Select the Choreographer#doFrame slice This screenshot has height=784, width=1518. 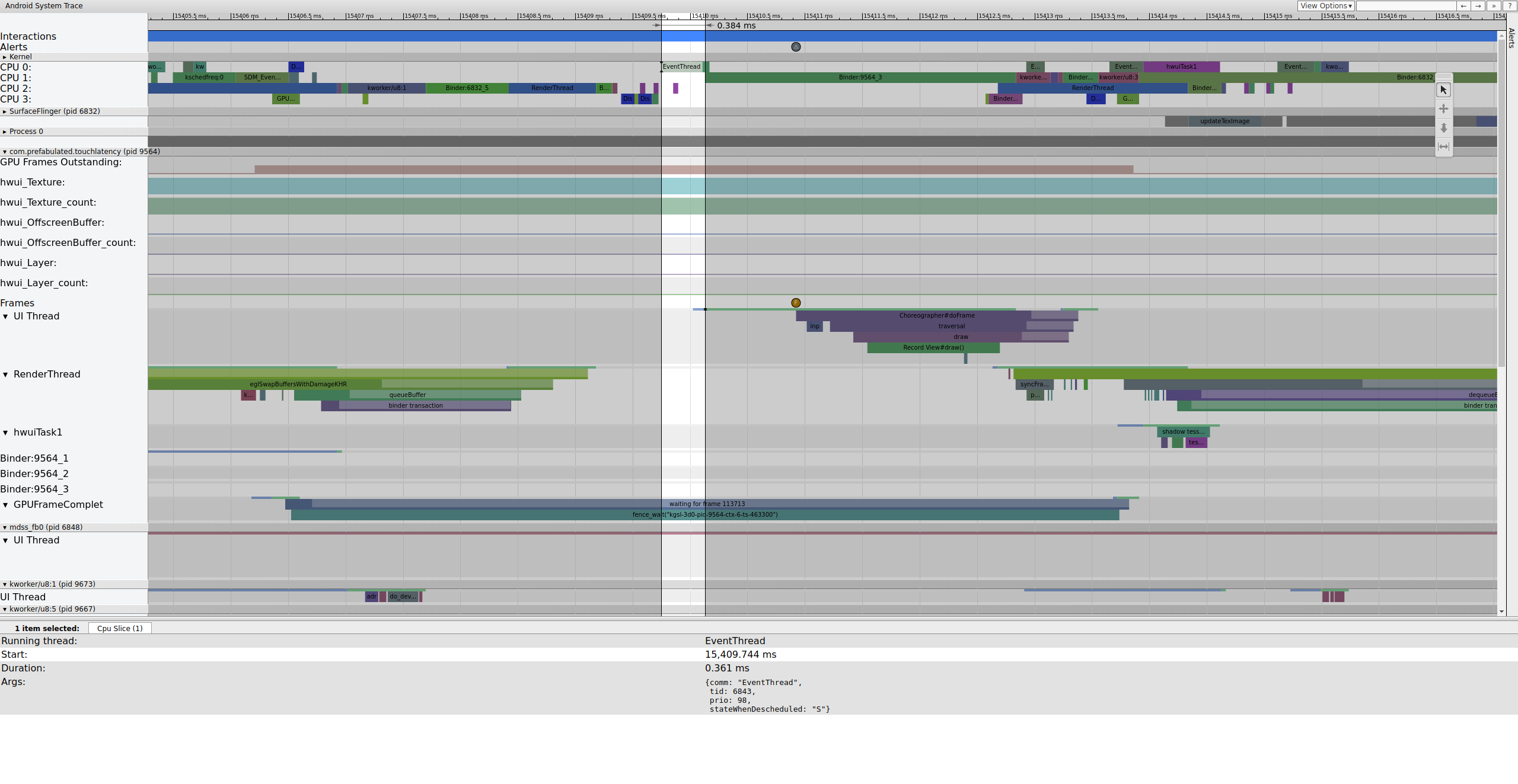(936, 315)
